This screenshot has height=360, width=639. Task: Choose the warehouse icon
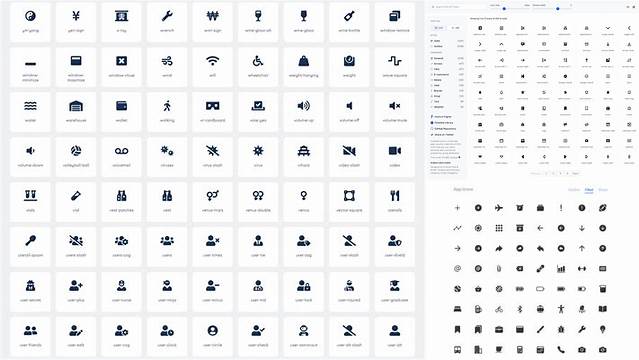pyautogui.click(x=76, y=112)
